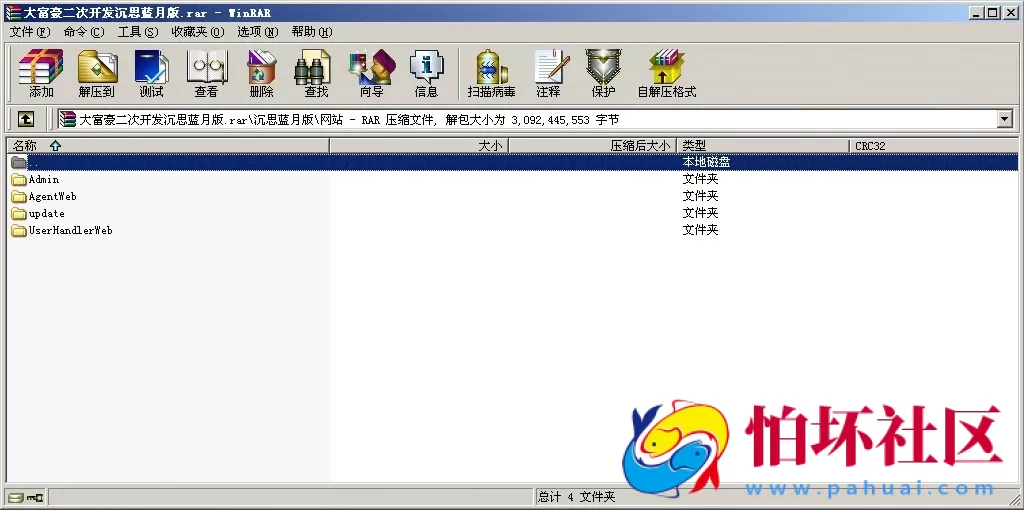Click '文件夹' type cell of Admin row
The width and height of the screenshot is (1024, 510).
coord(700,179)
